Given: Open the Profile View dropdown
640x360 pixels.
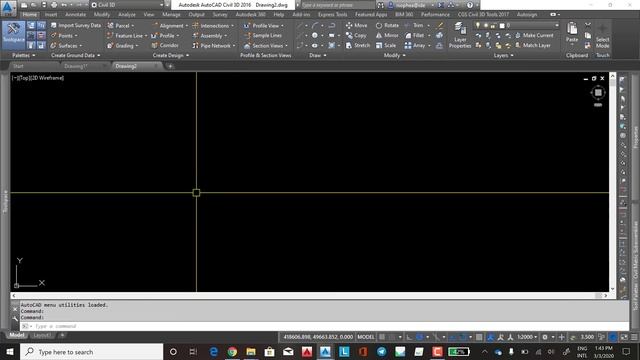Looking at the screenshot, I should click(264, 25).
